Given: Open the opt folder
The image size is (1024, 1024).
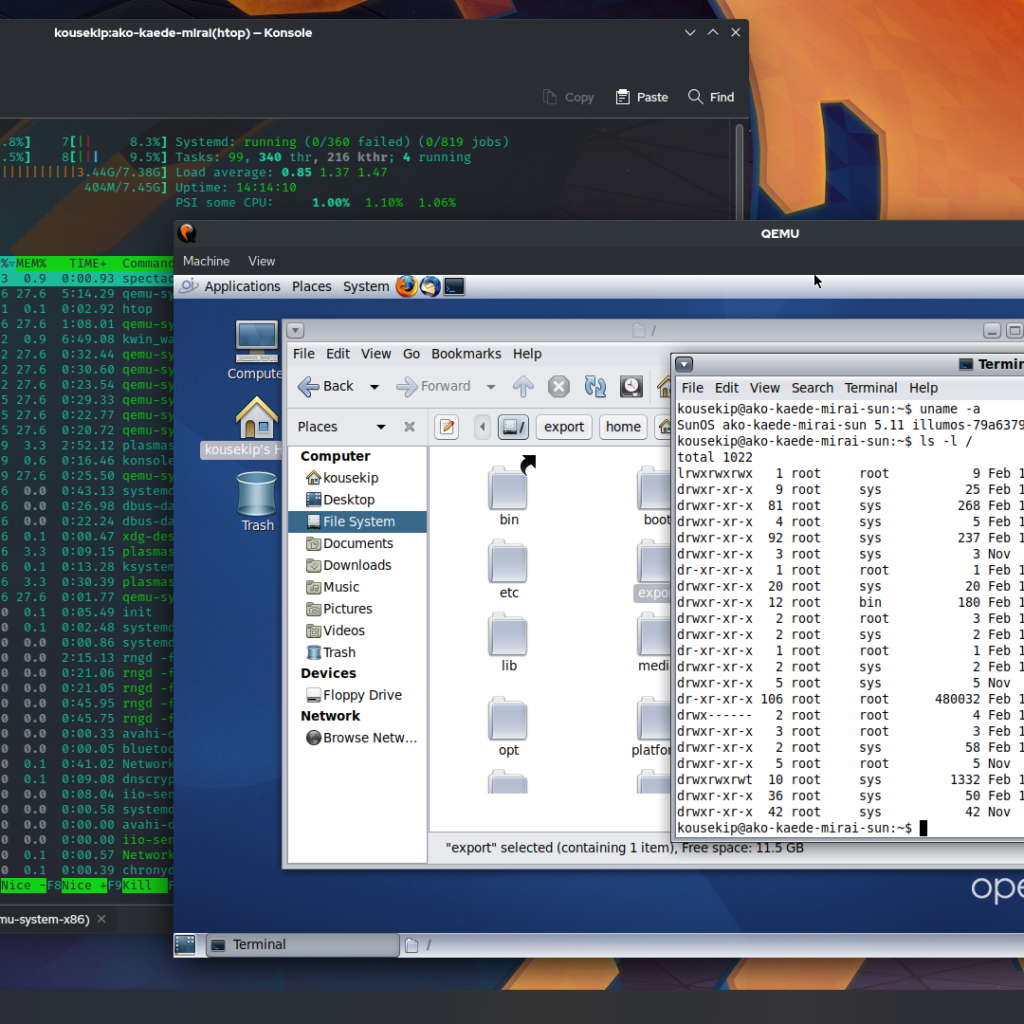Looking at the screenshot, I should pyautogui.click(x=509, y=726).
